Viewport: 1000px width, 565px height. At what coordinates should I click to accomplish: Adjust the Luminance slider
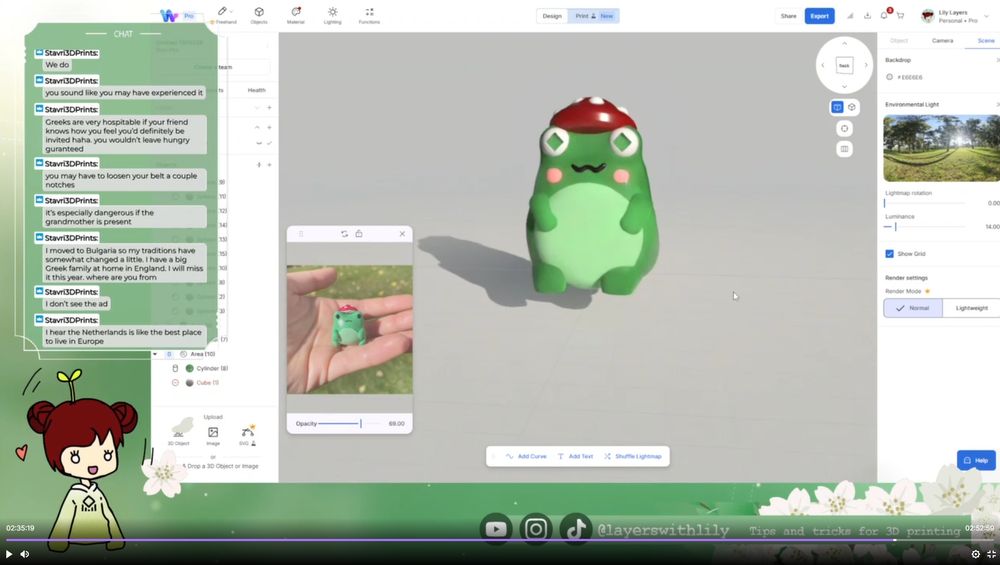[x=925, y=226]
